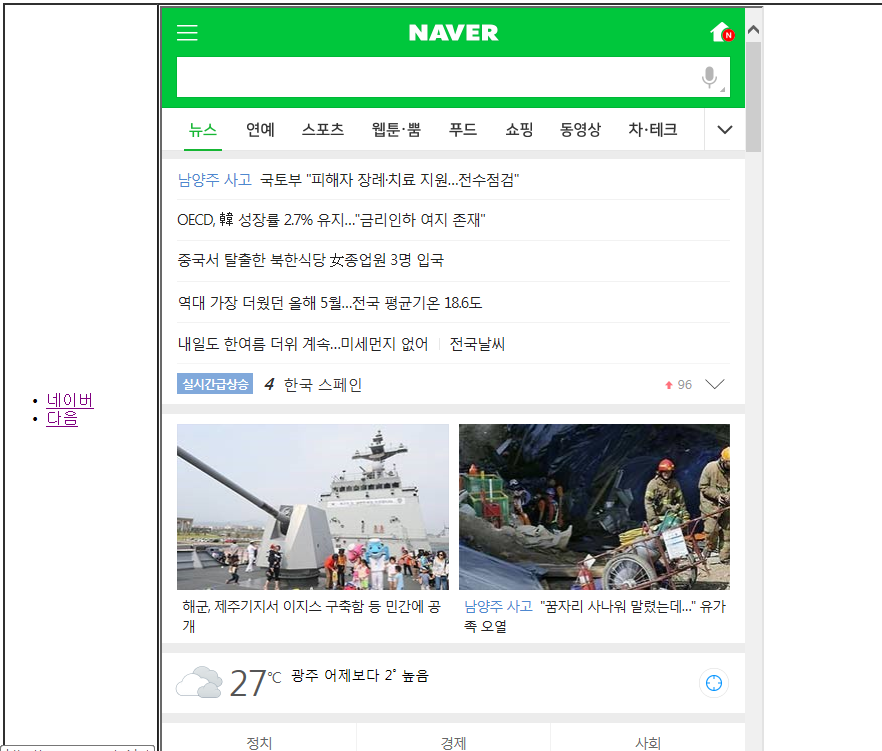Open the OECD 韓 성장률 2.7% headline
The image size is (882, 751).
tap(331, 220)
